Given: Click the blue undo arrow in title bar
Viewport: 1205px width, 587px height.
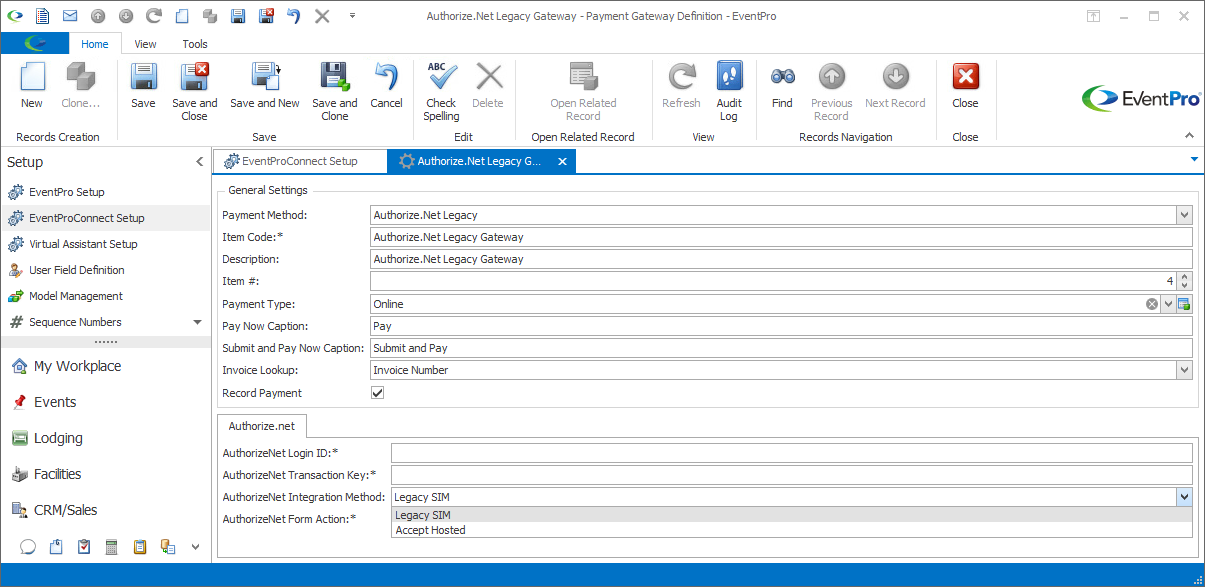Looking at the screenshot, I should pyautogui.click(x=294, y=16).
